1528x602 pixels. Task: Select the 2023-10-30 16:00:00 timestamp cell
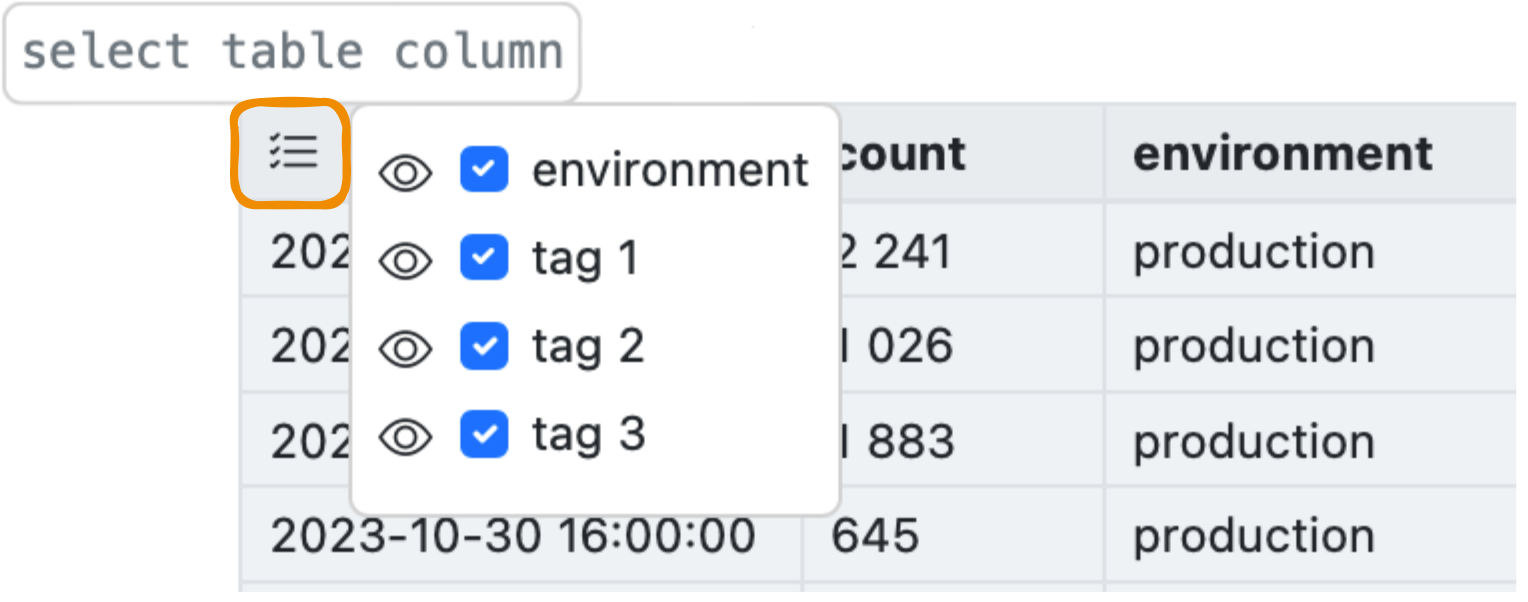tap(513, 536)
